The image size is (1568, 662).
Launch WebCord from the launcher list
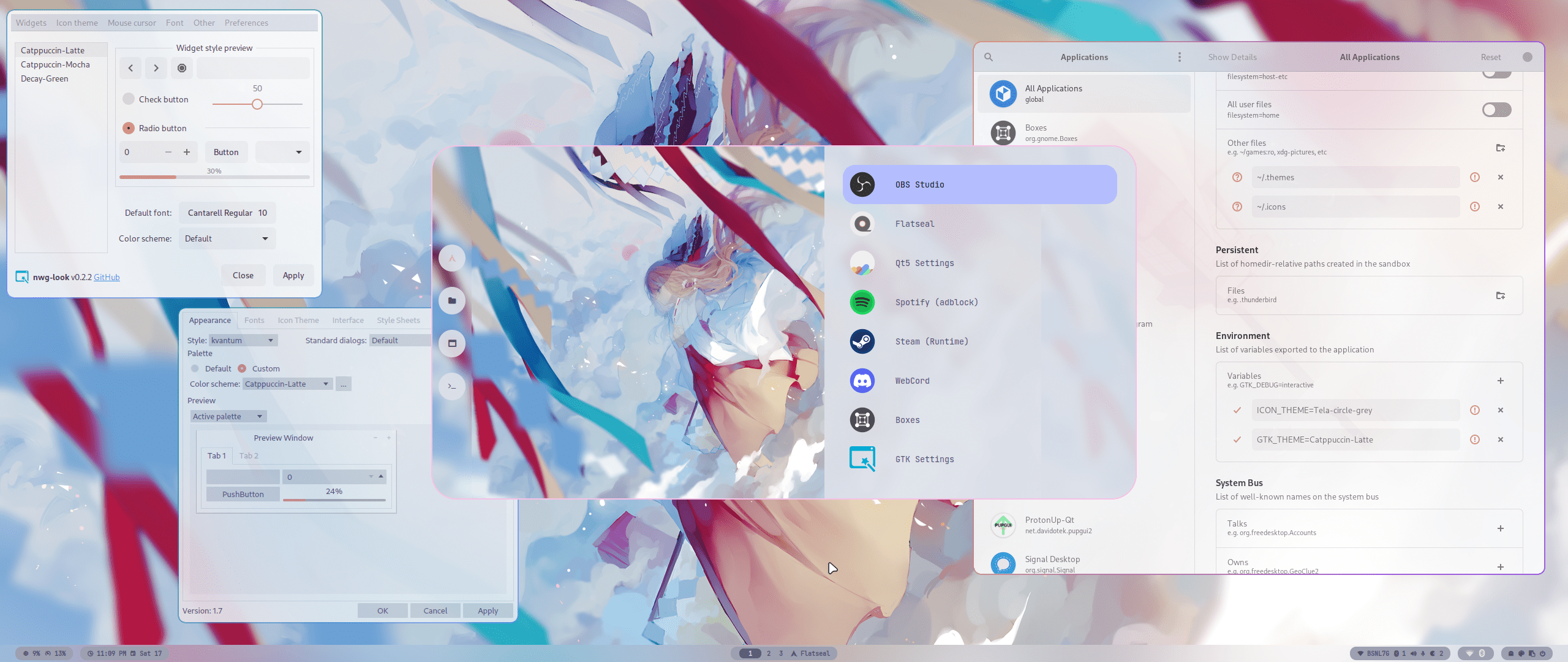click(x=911, y=381)
